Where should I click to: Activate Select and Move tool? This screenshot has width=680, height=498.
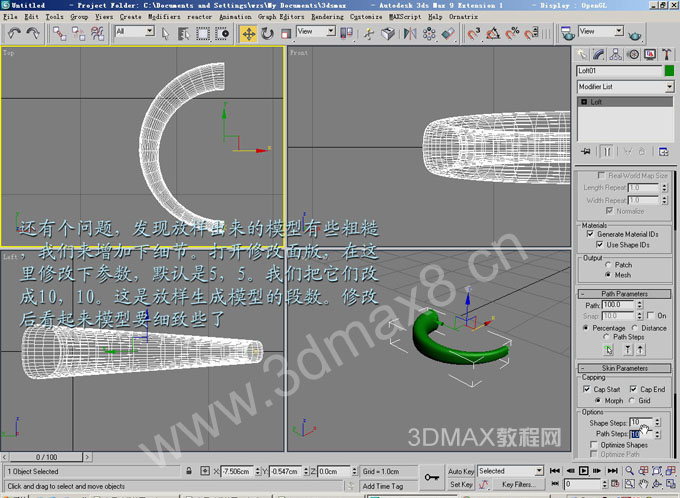click(248, 33)
